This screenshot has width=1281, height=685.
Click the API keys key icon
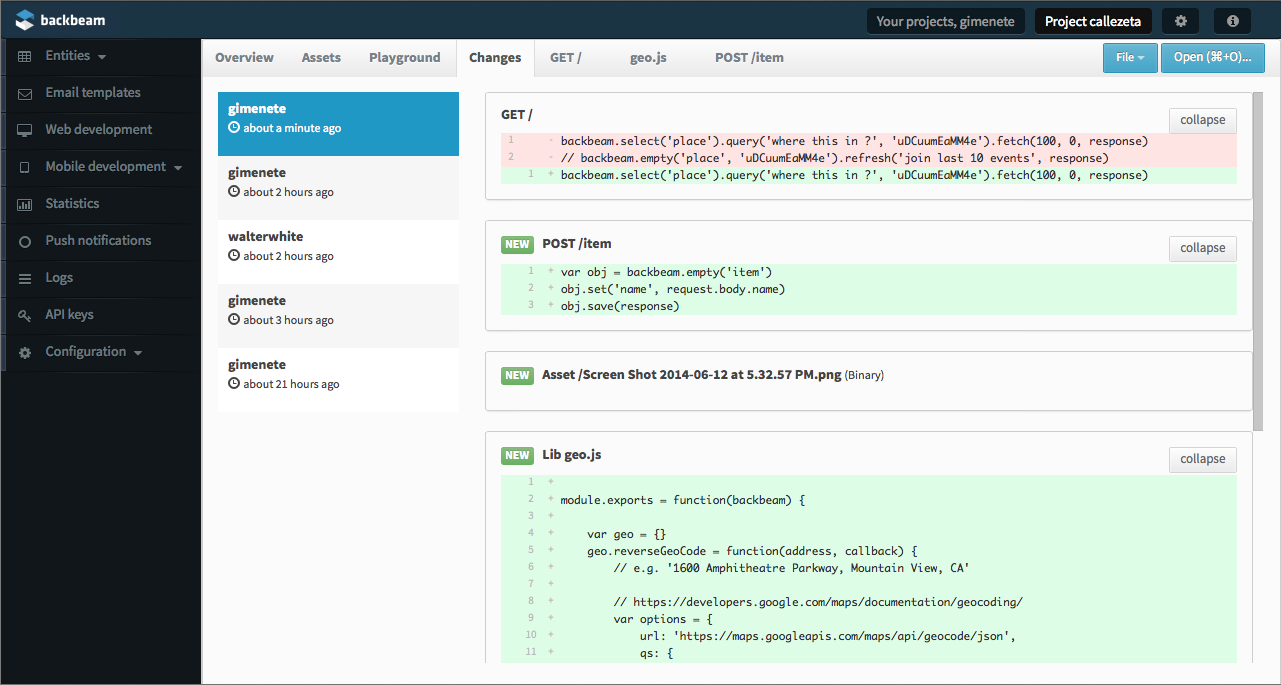(x=25, y=315)
